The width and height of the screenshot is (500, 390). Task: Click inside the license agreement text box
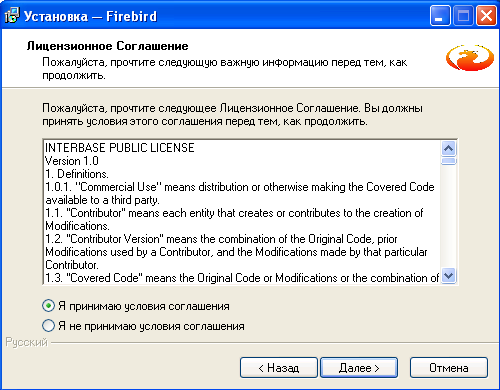[242, 212]
